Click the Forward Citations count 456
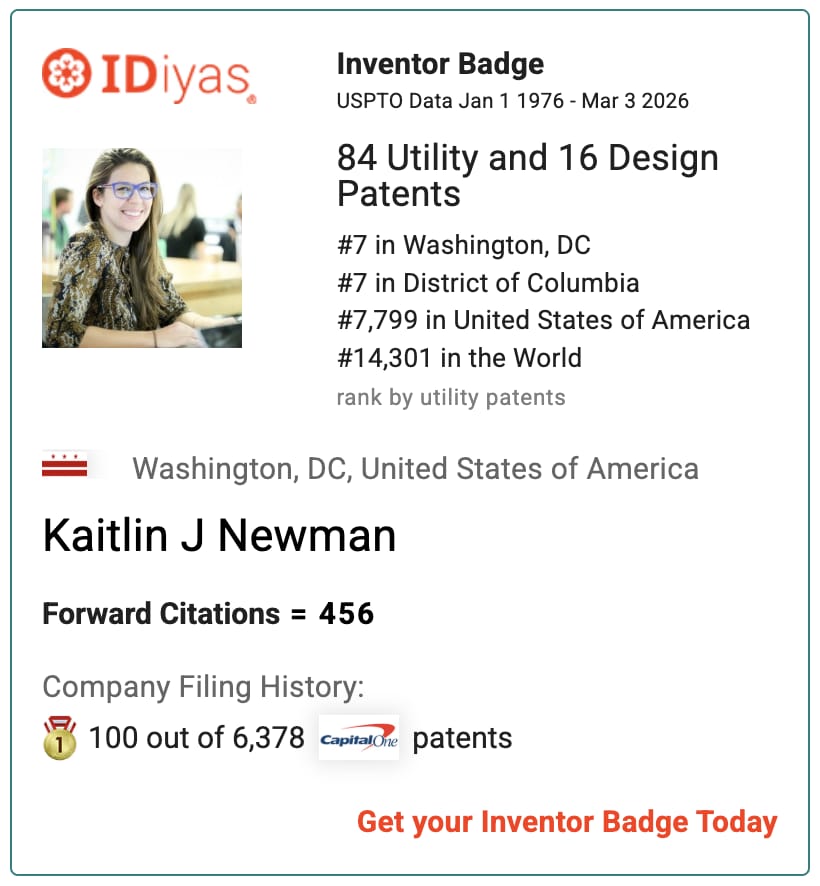Viewport: 820px width, 886px height. pyautogui.click(x=346, y=613)
